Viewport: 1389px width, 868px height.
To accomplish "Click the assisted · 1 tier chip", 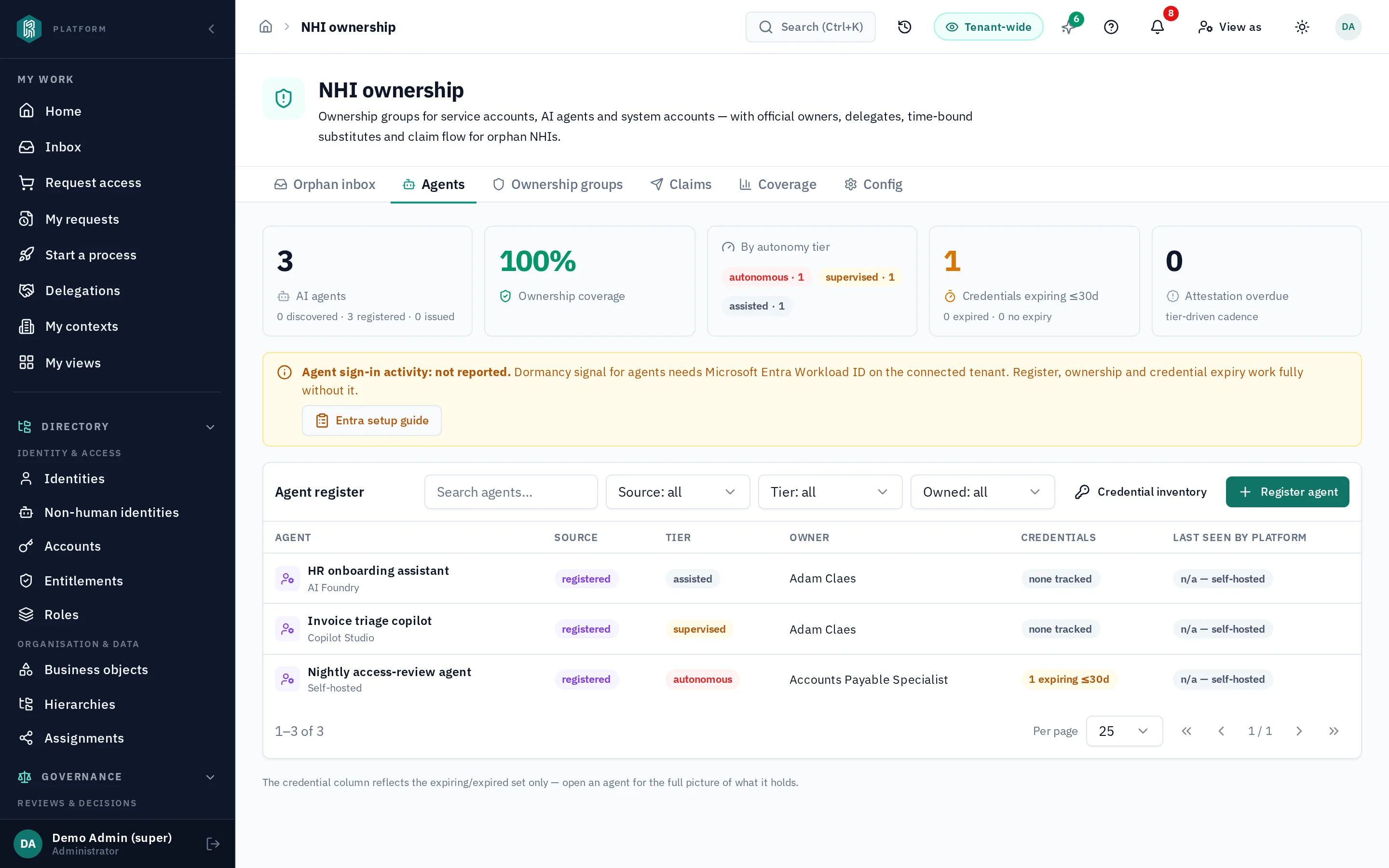I will pyautogui.click(x=757, y=306).
